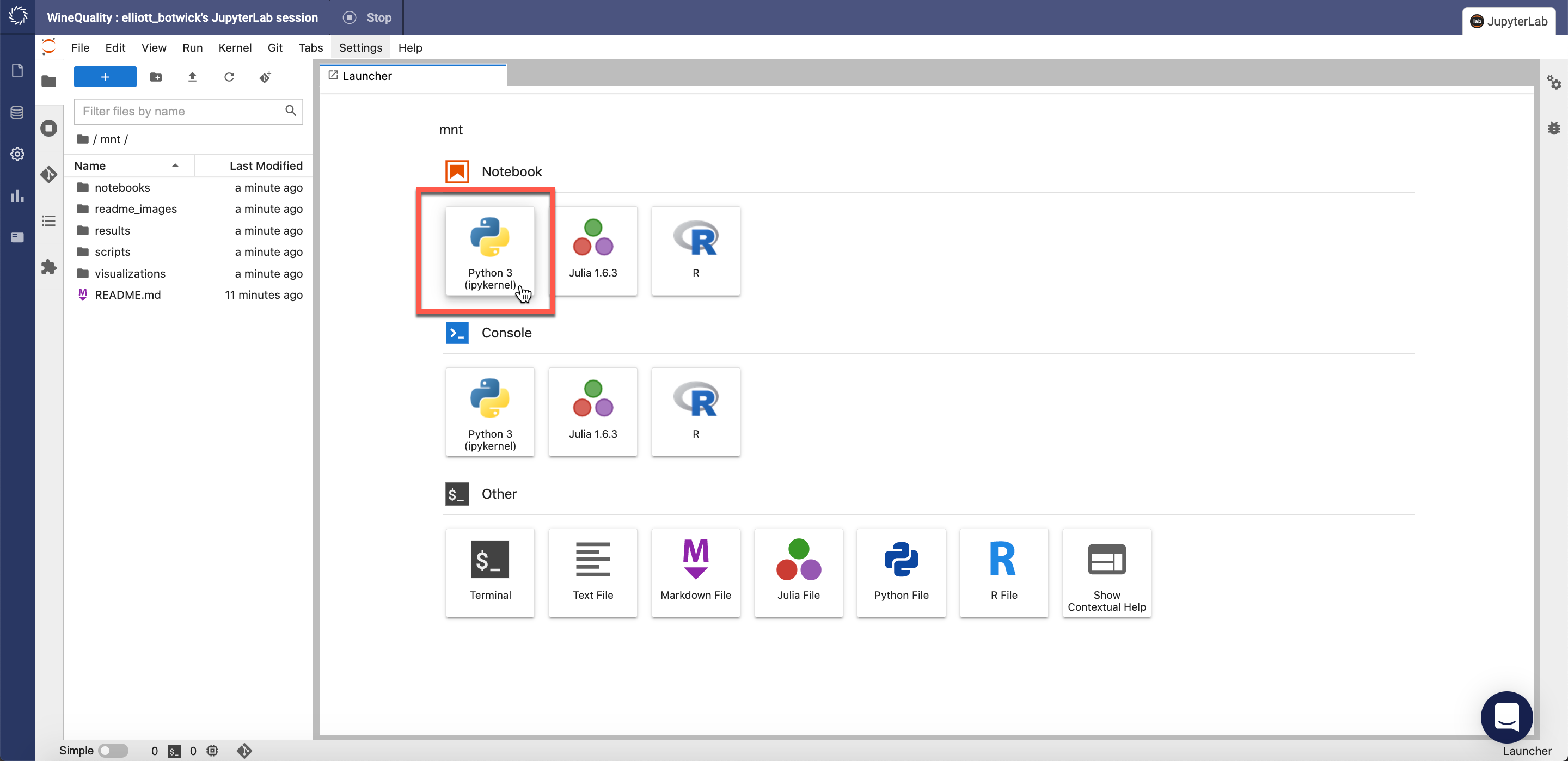Launch a Python 3 ipykernel notebook
Image resolution: width=1568 pixels, height=761 pixels.
pyautogui.click(x=489, y=251)
